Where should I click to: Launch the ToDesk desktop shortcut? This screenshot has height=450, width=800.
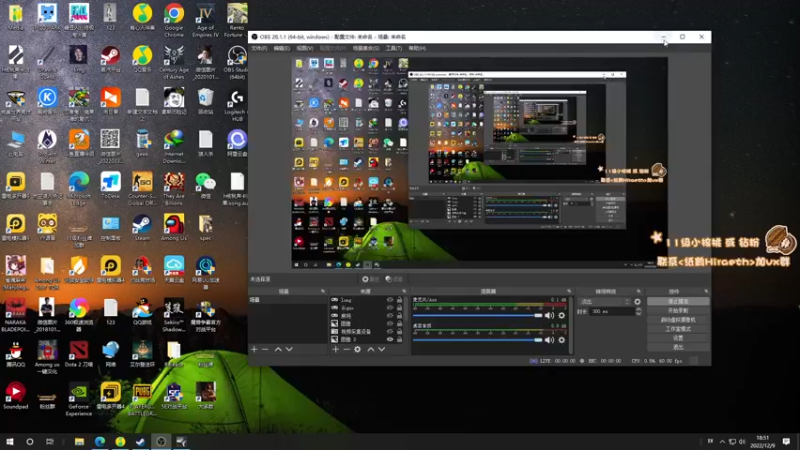point(110,185)
